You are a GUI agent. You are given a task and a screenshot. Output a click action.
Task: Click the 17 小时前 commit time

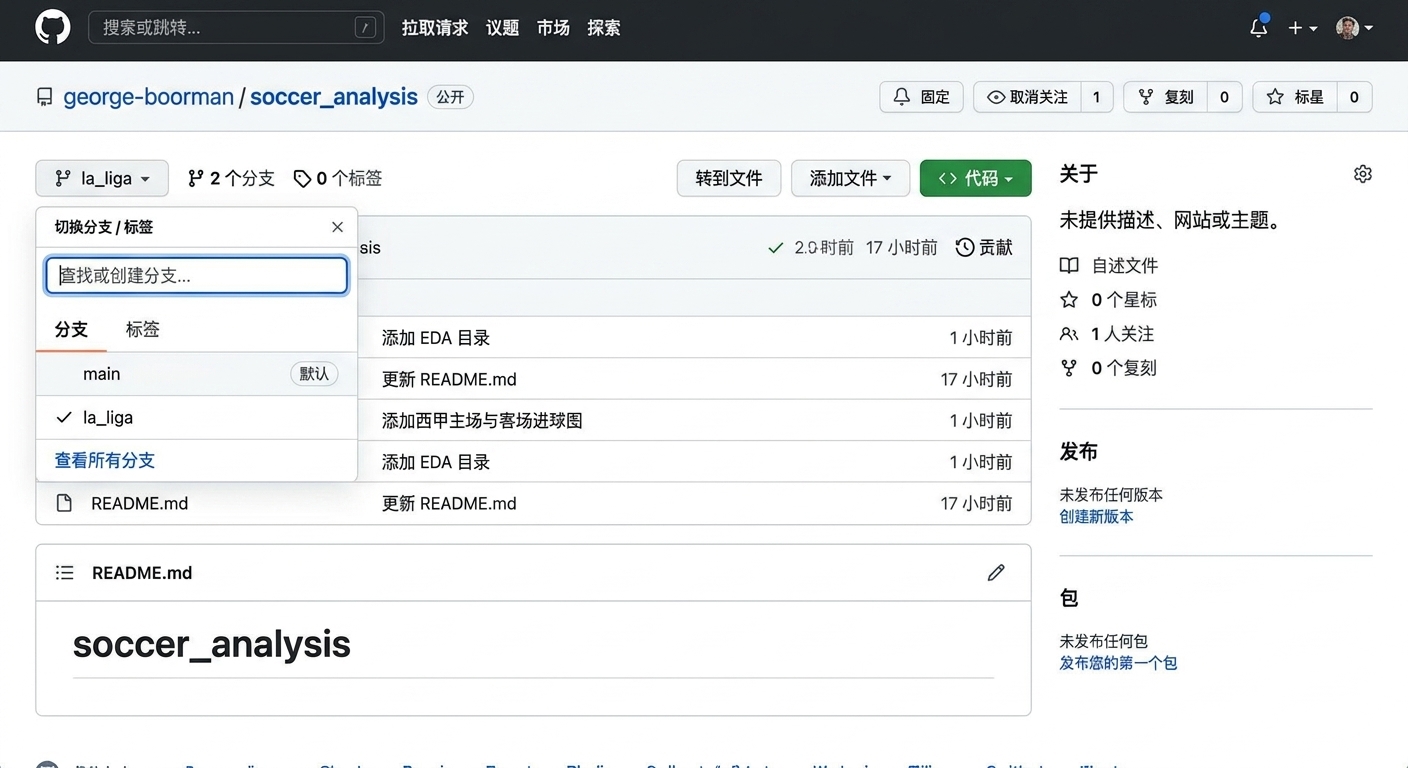pos(901,247)
